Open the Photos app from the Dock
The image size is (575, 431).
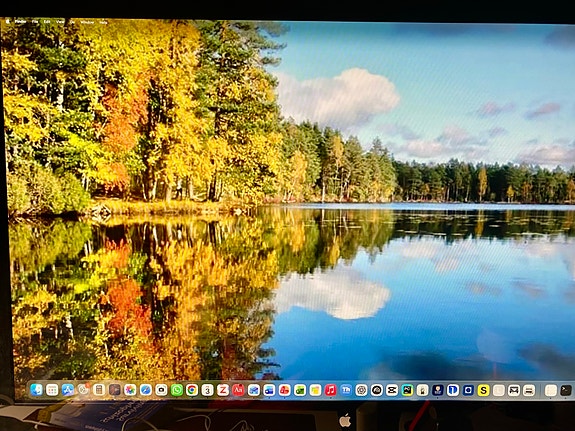(130, 390)
